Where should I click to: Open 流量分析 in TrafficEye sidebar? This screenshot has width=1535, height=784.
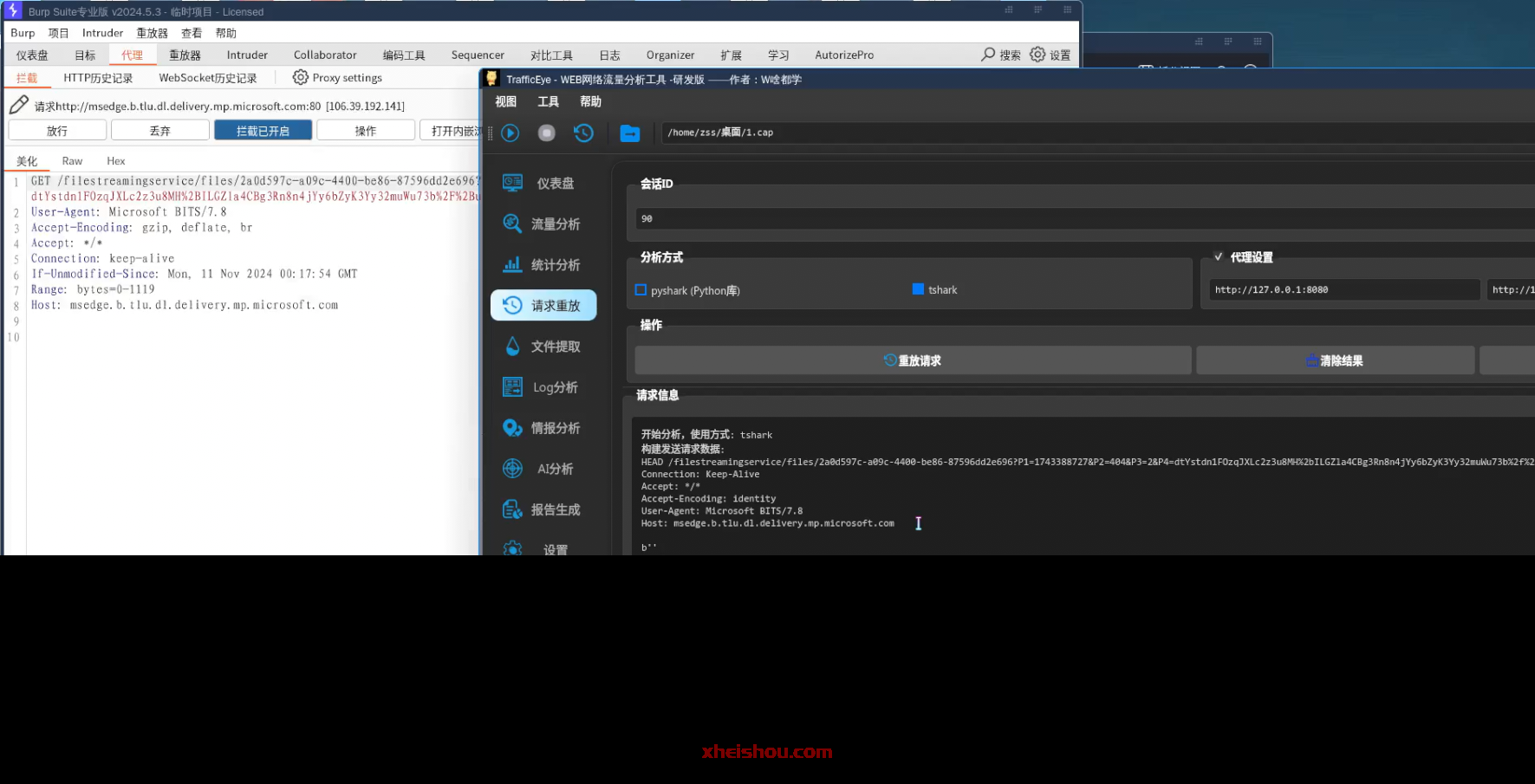click(x=543, y=224)
